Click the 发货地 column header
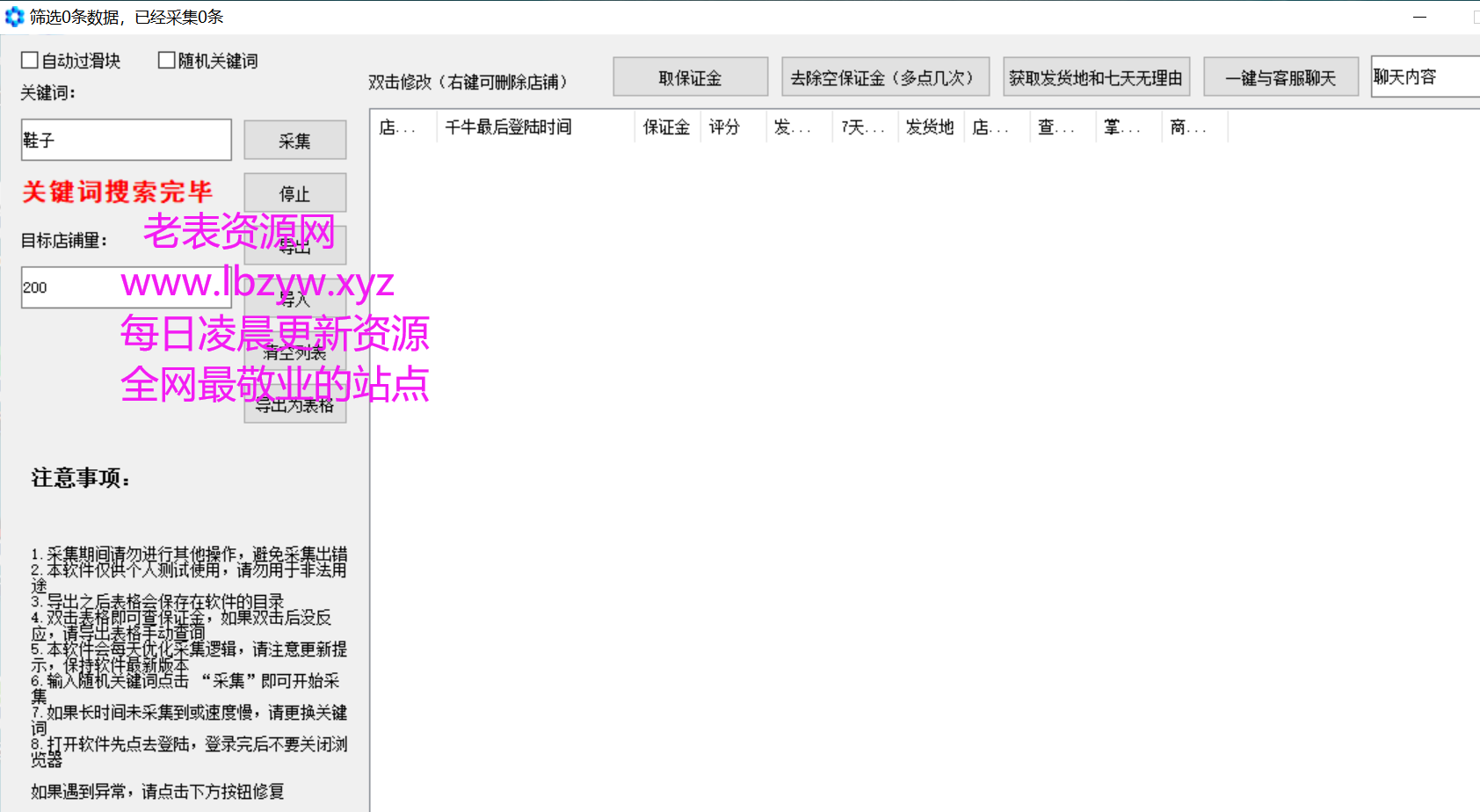This screenshot has height=812, width=1480. pos(930,127)
